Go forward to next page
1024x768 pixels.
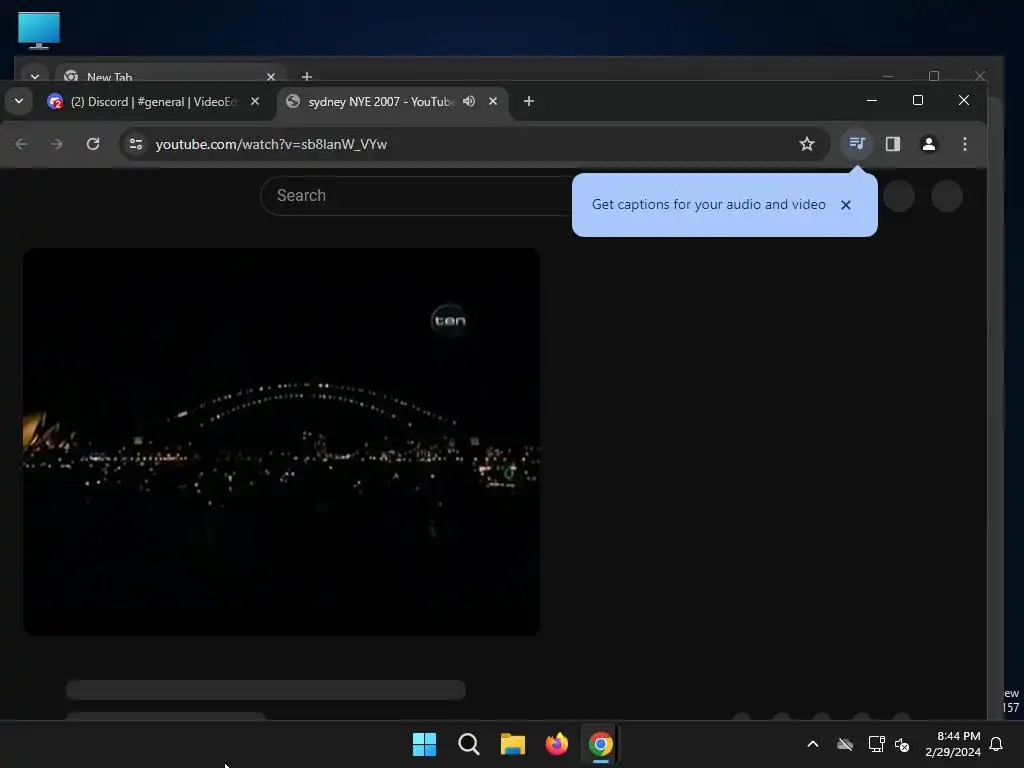[x=57, y=144]
